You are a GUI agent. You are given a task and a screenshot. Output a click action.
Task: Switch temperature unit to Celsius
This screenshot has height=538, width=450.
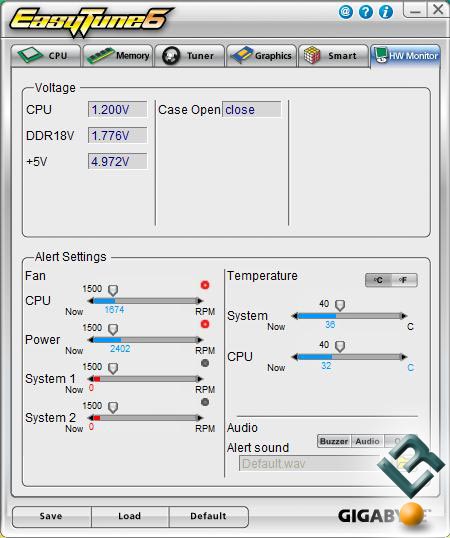[379, 280]
